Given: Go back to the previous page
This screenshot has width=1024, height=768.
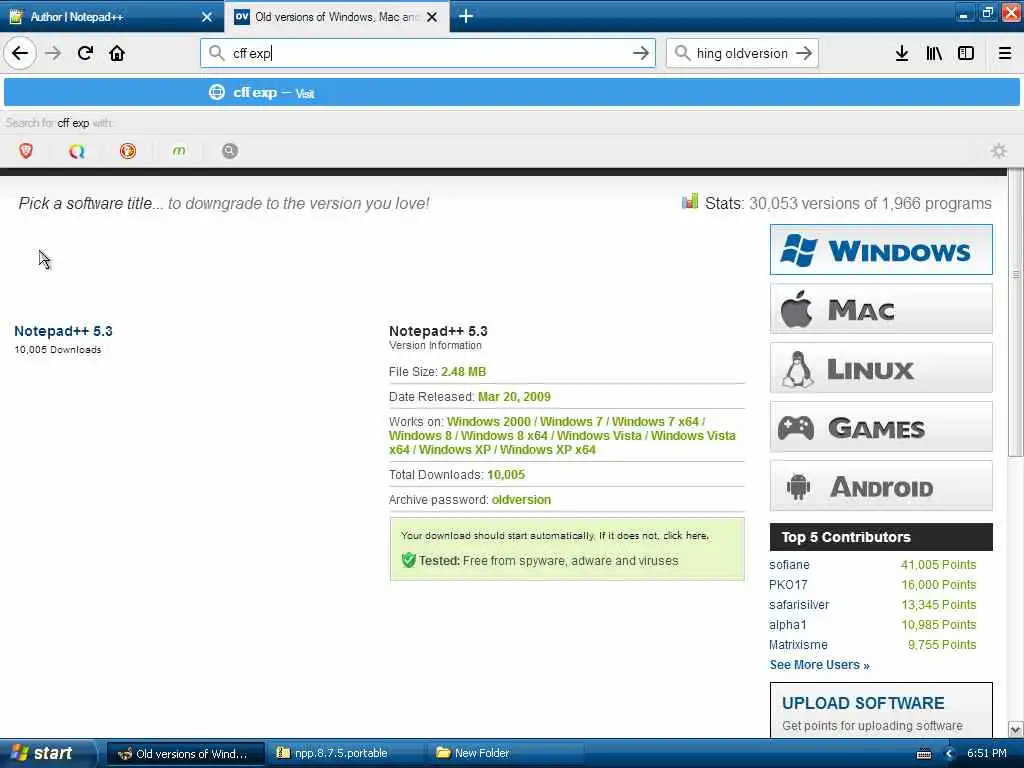Looking at the screenshot, I should pyautogui.click(x=20, y=53).
